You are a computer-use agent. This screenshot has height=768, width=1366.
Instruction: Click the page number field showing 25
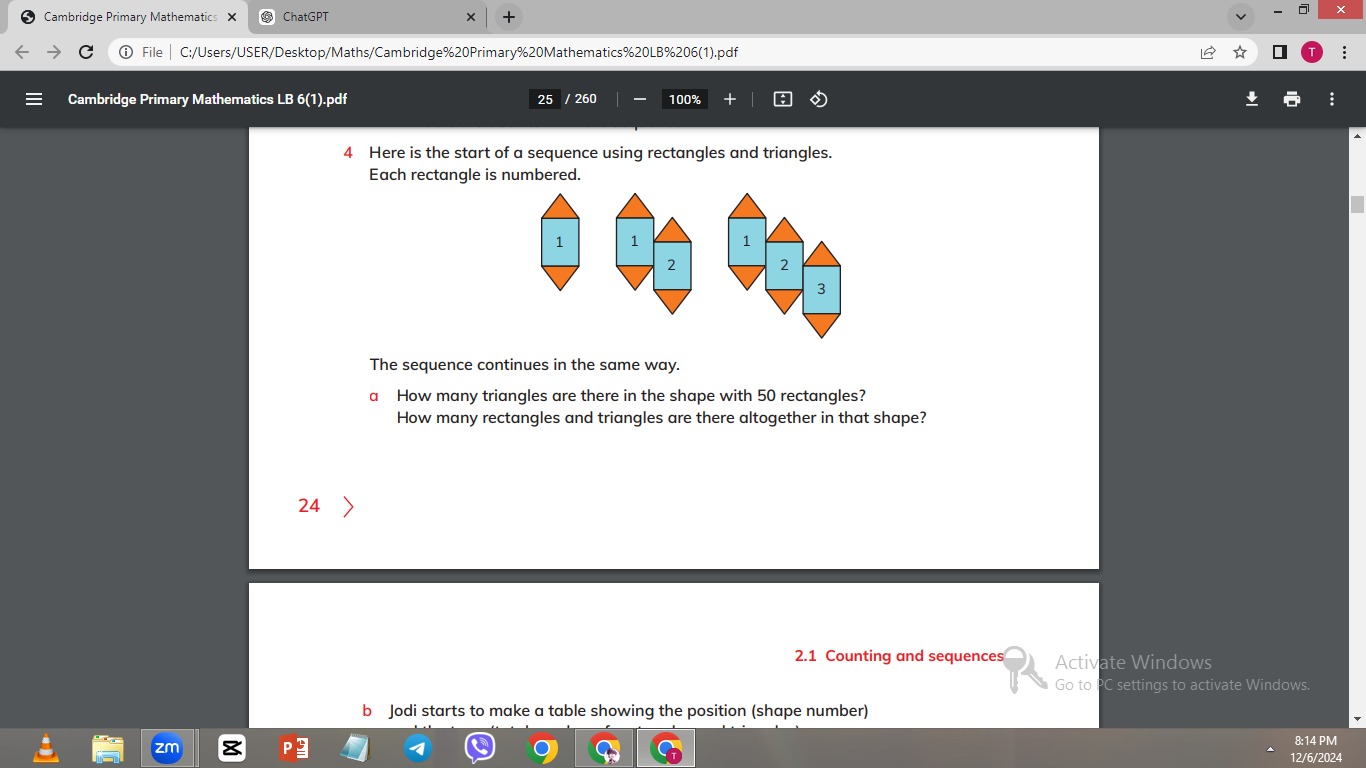pos(545,99)
